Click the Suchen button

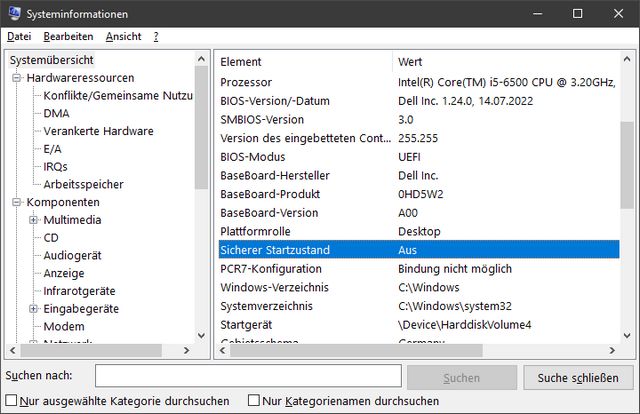461,377
